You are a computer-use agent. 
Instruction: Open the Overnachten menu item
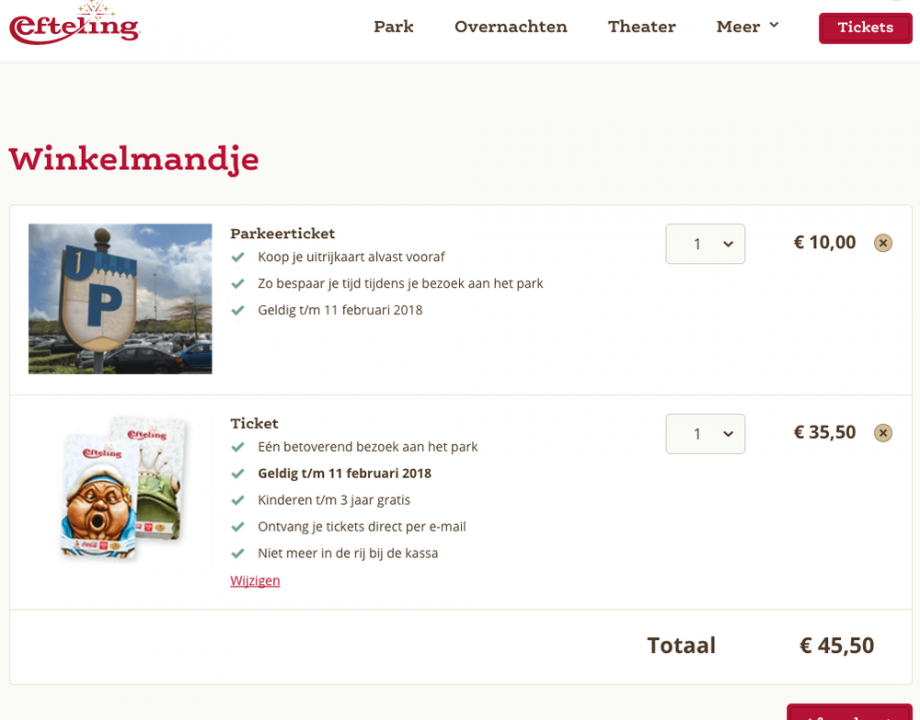(510, 27)
